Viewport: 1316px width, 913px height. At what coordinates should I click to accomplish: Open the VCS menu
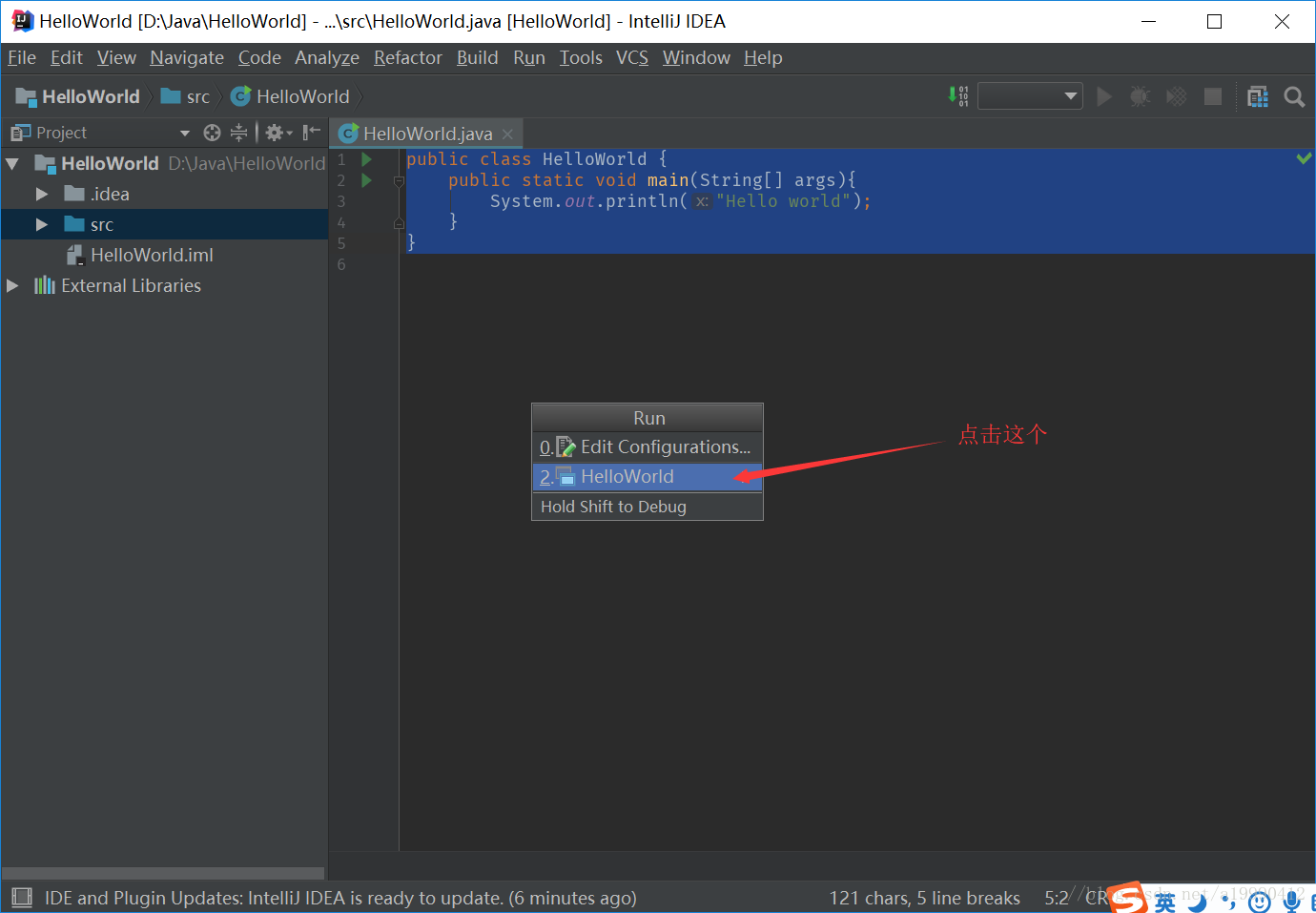pos(632,58)
